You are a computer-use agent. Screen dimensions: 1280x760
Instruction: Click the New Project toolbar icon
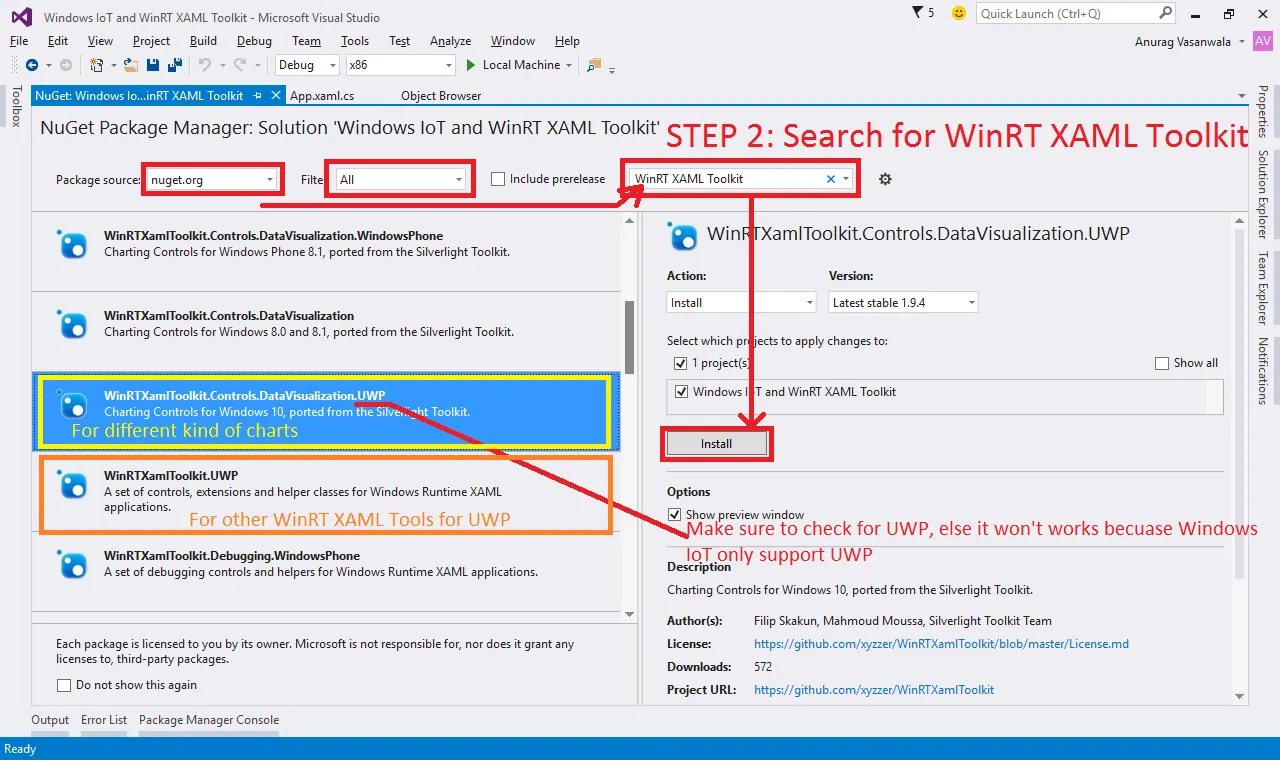click(x=97, y=65)
